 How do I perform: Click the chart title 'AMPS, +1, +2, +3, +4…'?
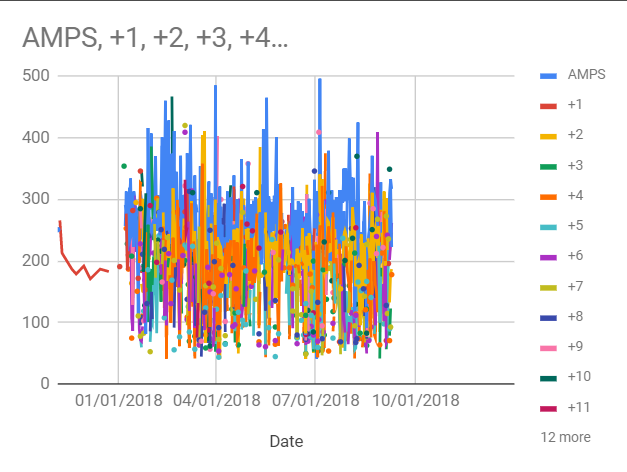pos(155,40)
